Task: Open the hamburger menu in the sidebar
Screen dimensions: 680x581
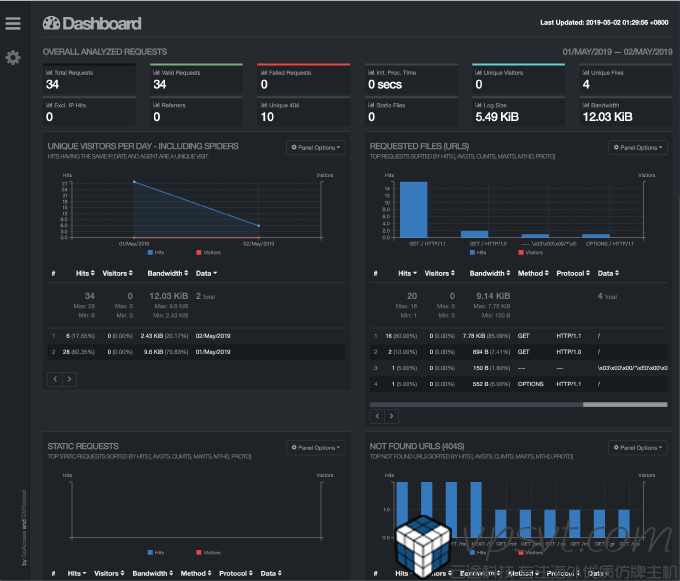Action: (x=13, y=23)
